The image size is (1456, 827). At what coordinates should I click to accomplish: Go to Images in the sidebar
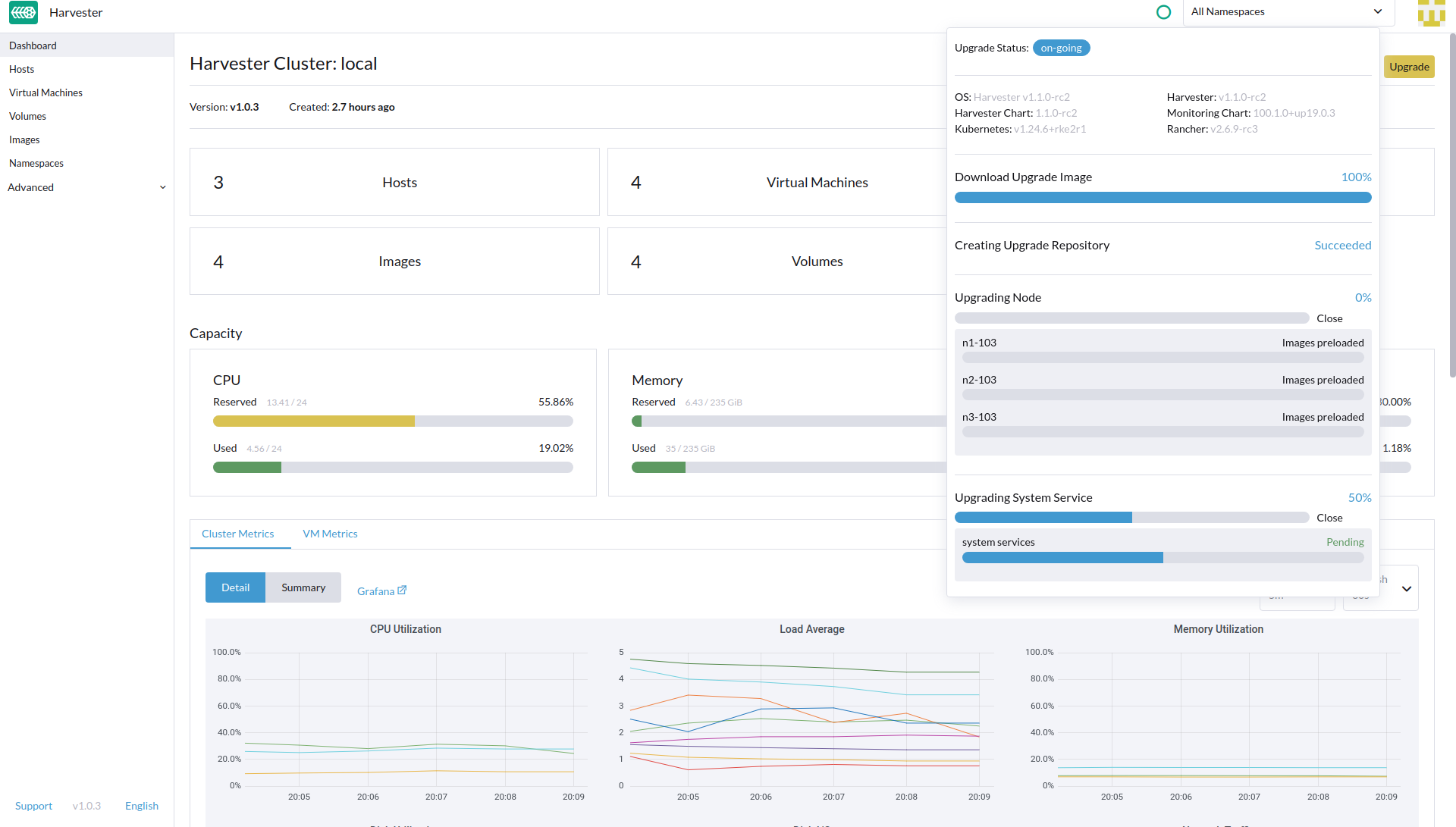point(24,139)
